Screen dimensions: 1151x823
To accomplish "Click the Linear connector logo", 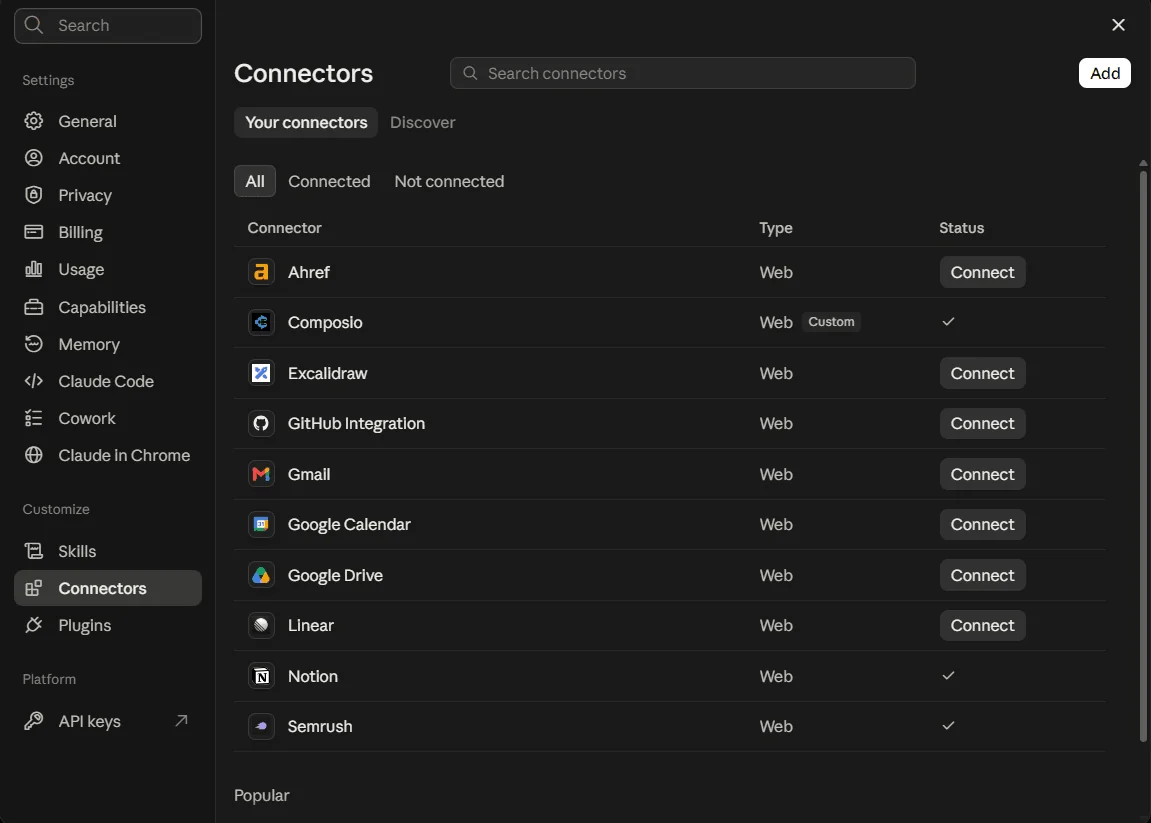I will [261, 626].
